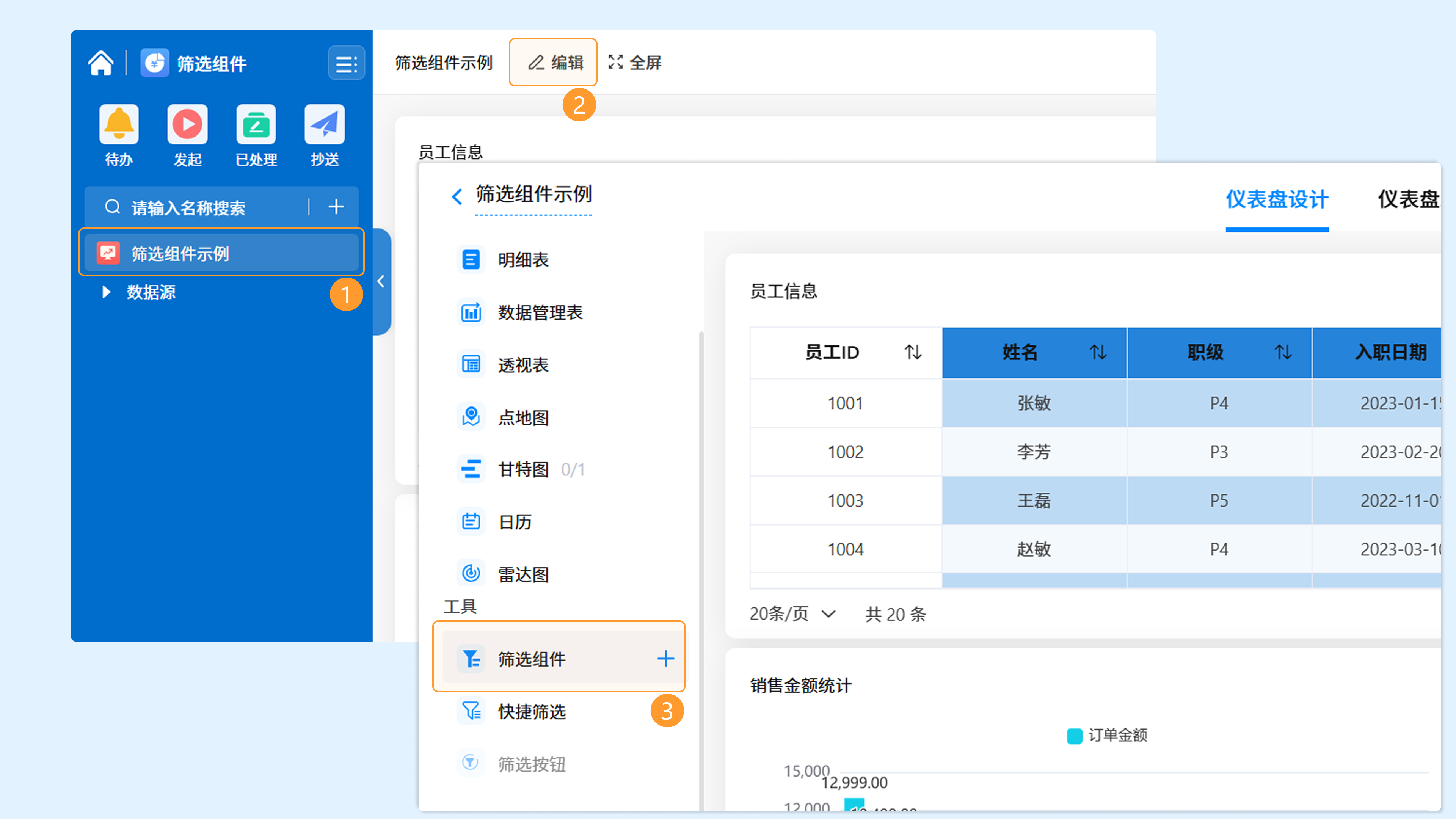Click the 透视表 label
This screenshot has height=819, width=1456.
click(523, 364)
